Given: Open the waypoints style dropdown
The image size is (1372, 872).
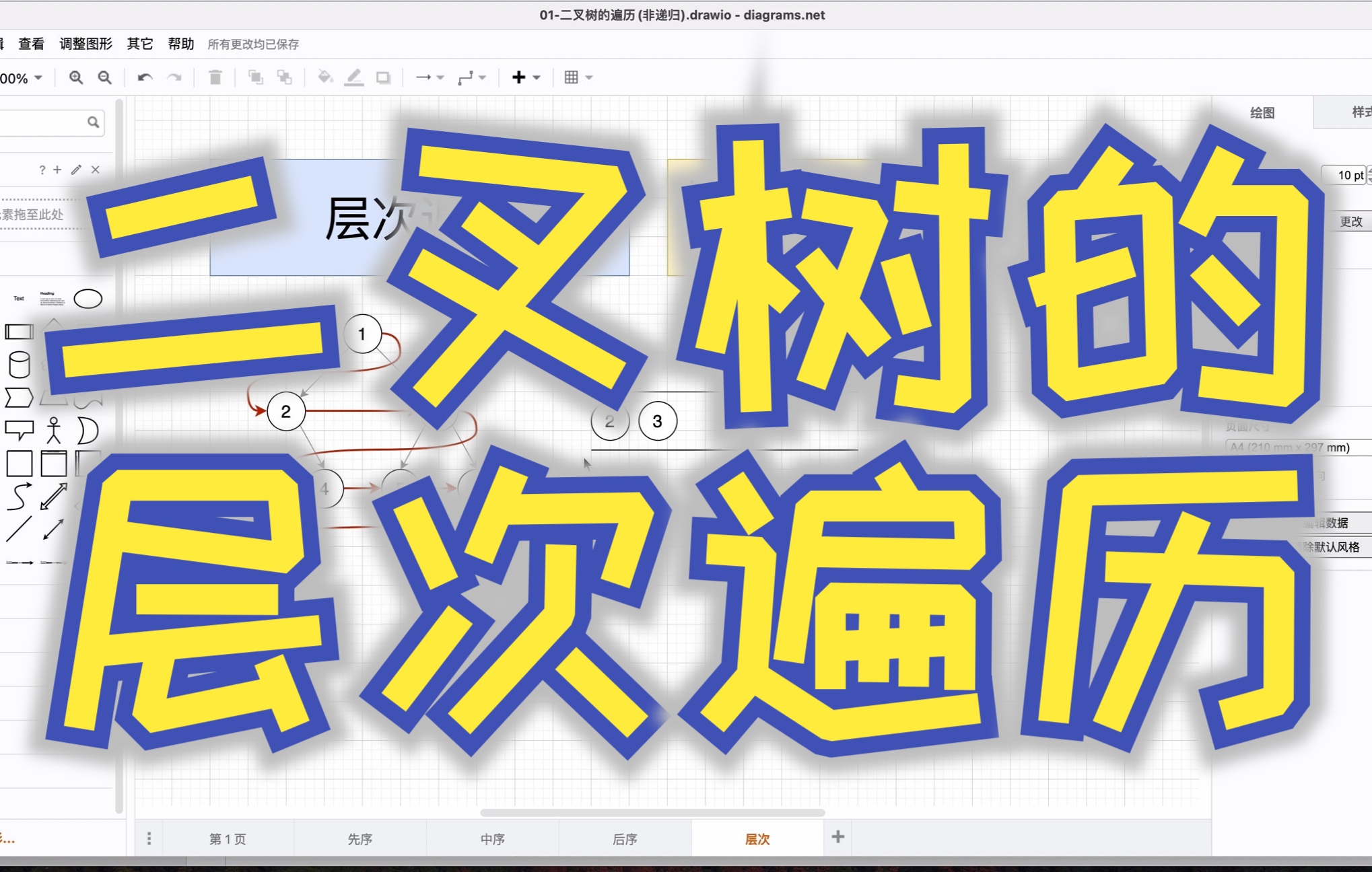Looking at the screenshot, I should point(471,77).
